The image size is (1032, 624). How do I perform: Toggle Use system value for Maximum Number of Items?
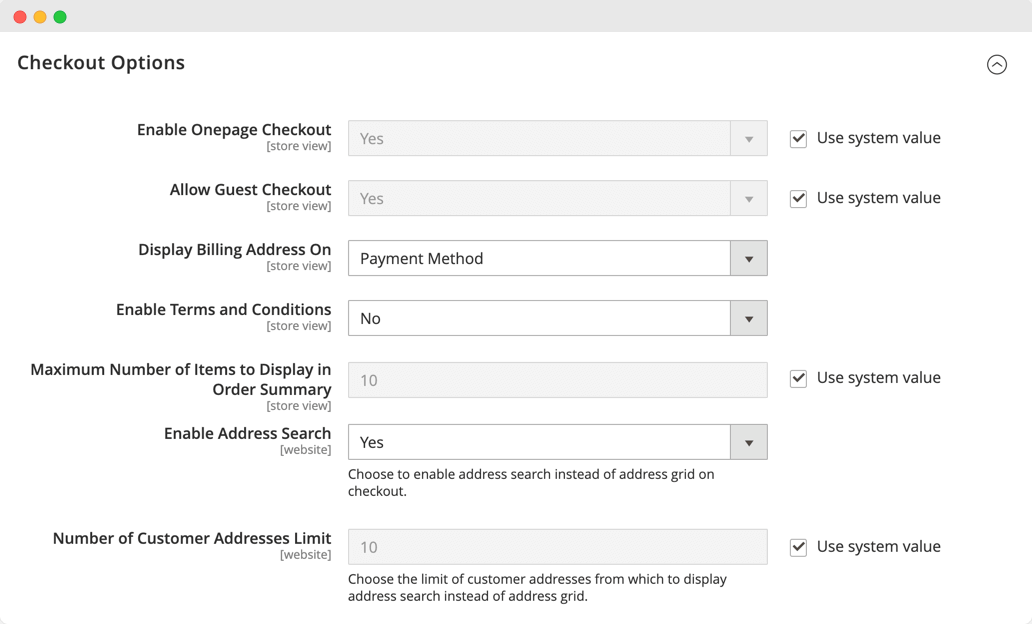point(798,378)
